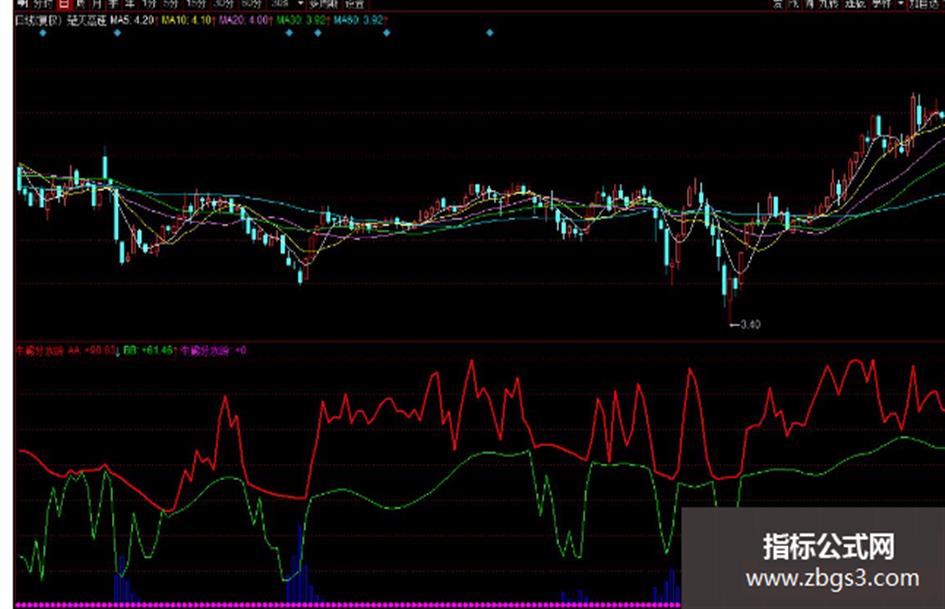Click the MA5: 4.20 value
Viewport: 945px width, 609px height.
[x=132, y=20]
